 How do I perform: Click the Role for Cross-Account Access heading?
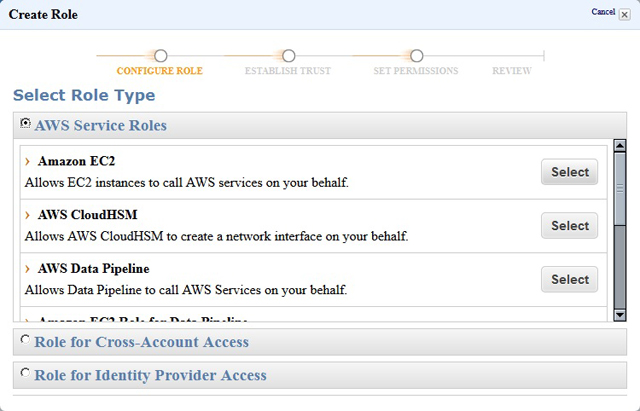141,342
